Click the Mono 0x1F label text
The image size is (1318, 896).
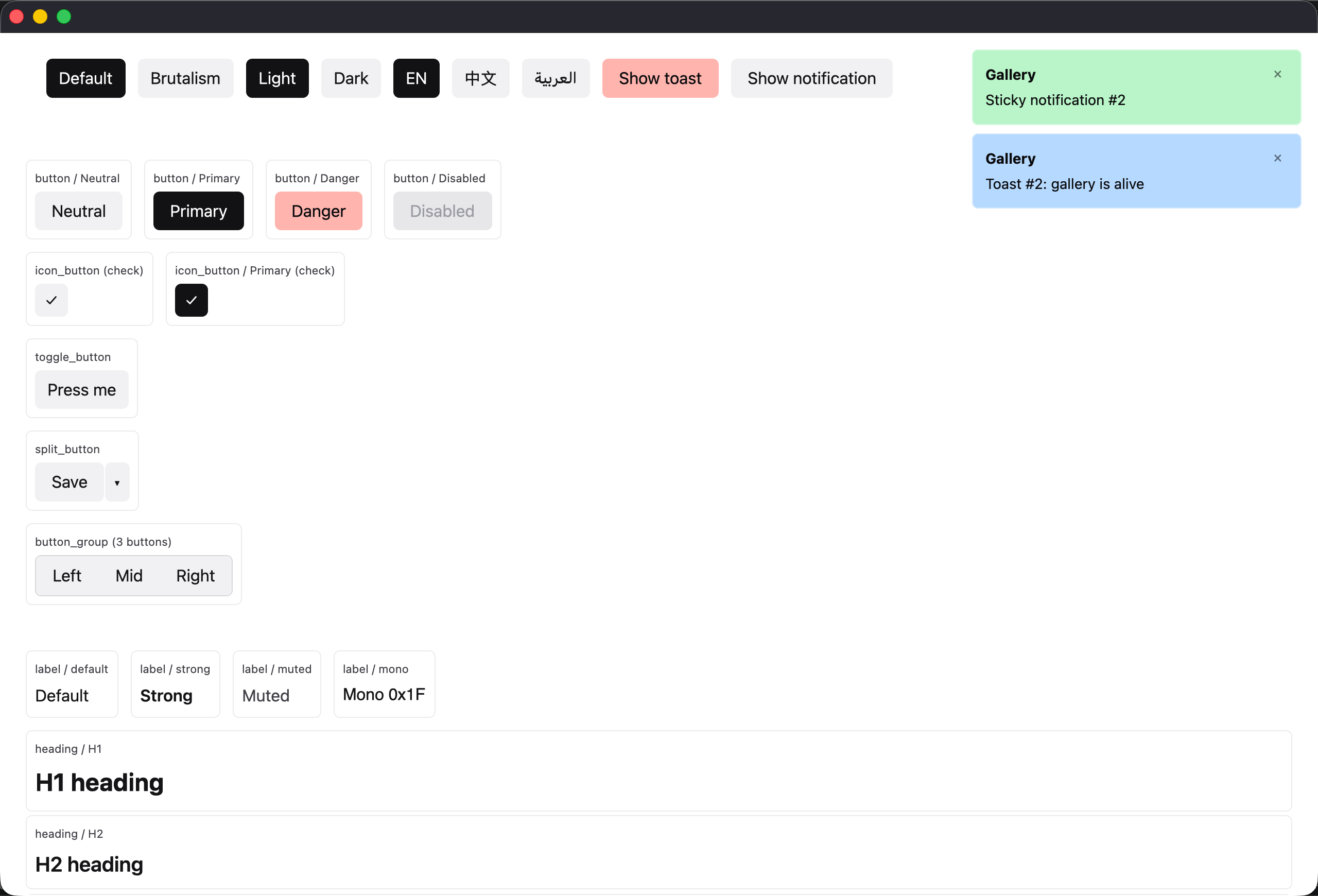click(x=384, y=694)
